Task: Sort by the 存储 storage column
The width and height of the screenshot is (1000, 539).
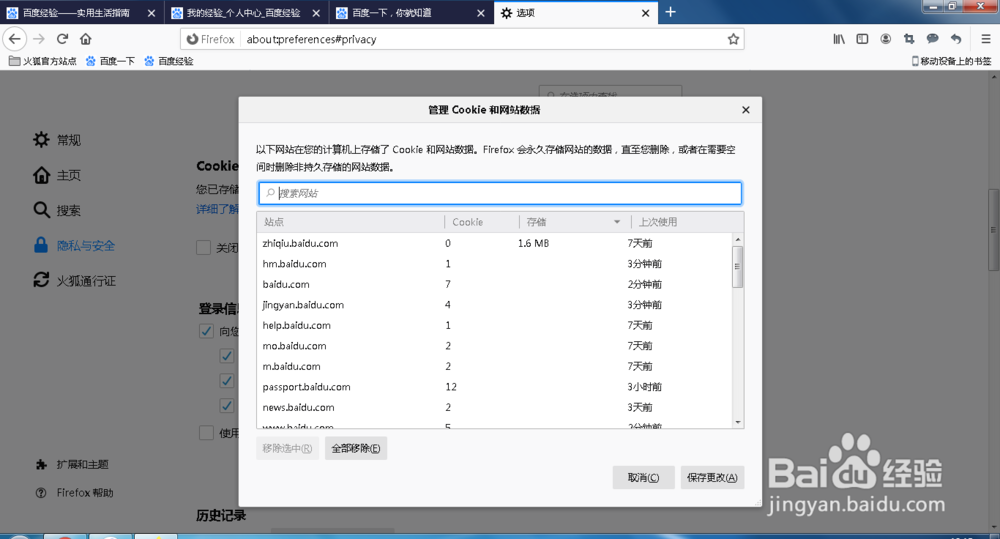Action: [574, 222]
